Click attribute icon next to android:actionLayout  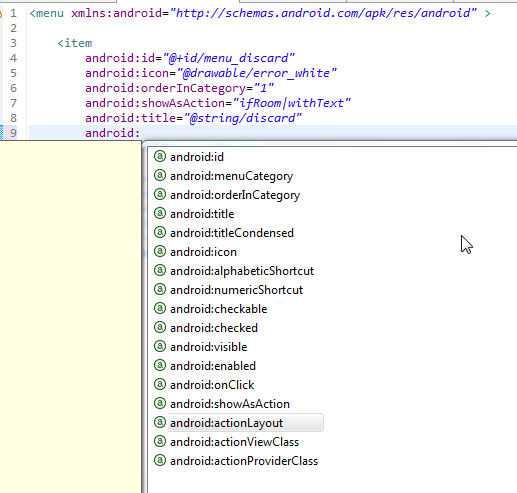(160, 422)
